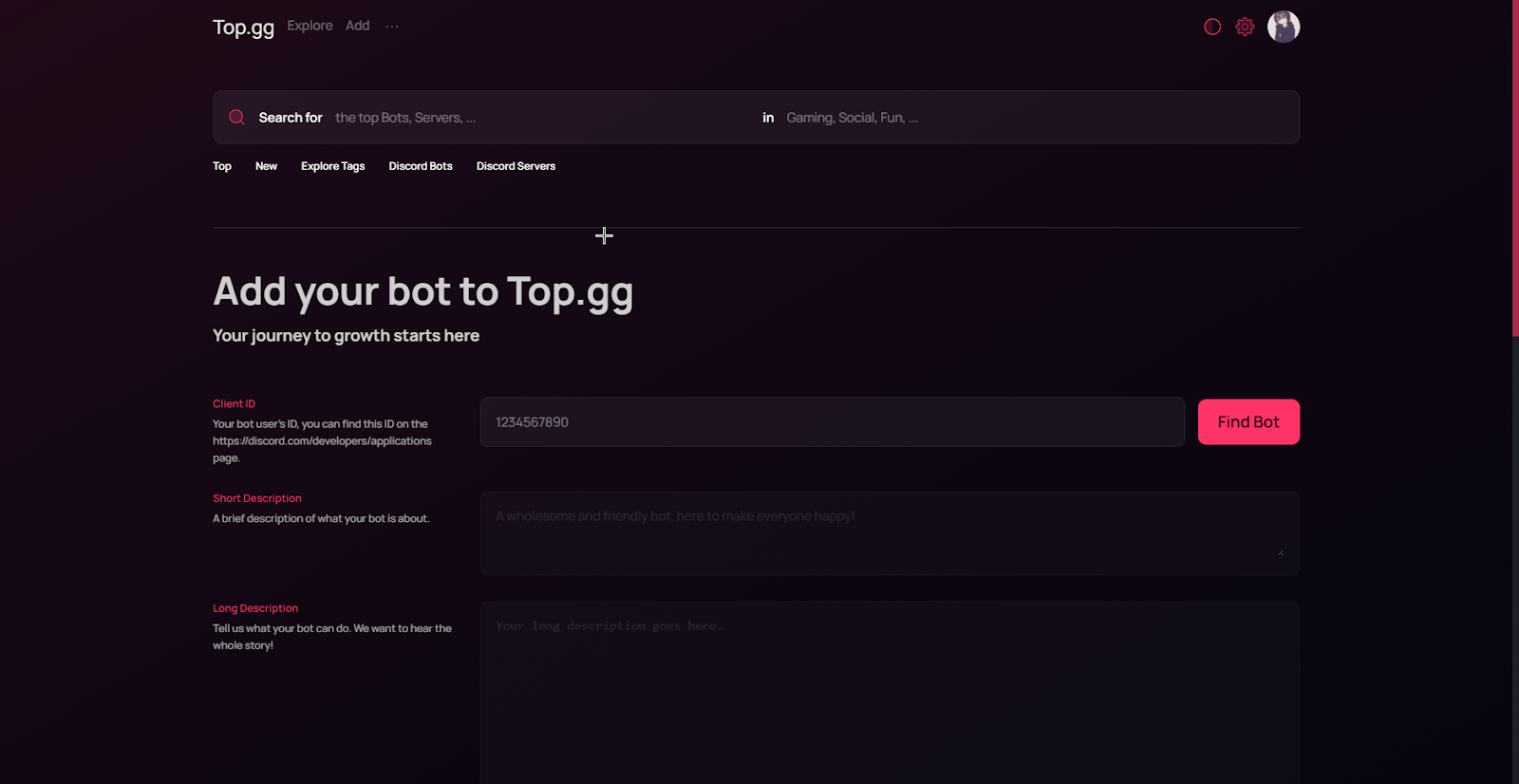The height and width of the screenshot is (784, 1519).
Task: Click the 'Client ID' label
Action: click(x=234, y=403)
